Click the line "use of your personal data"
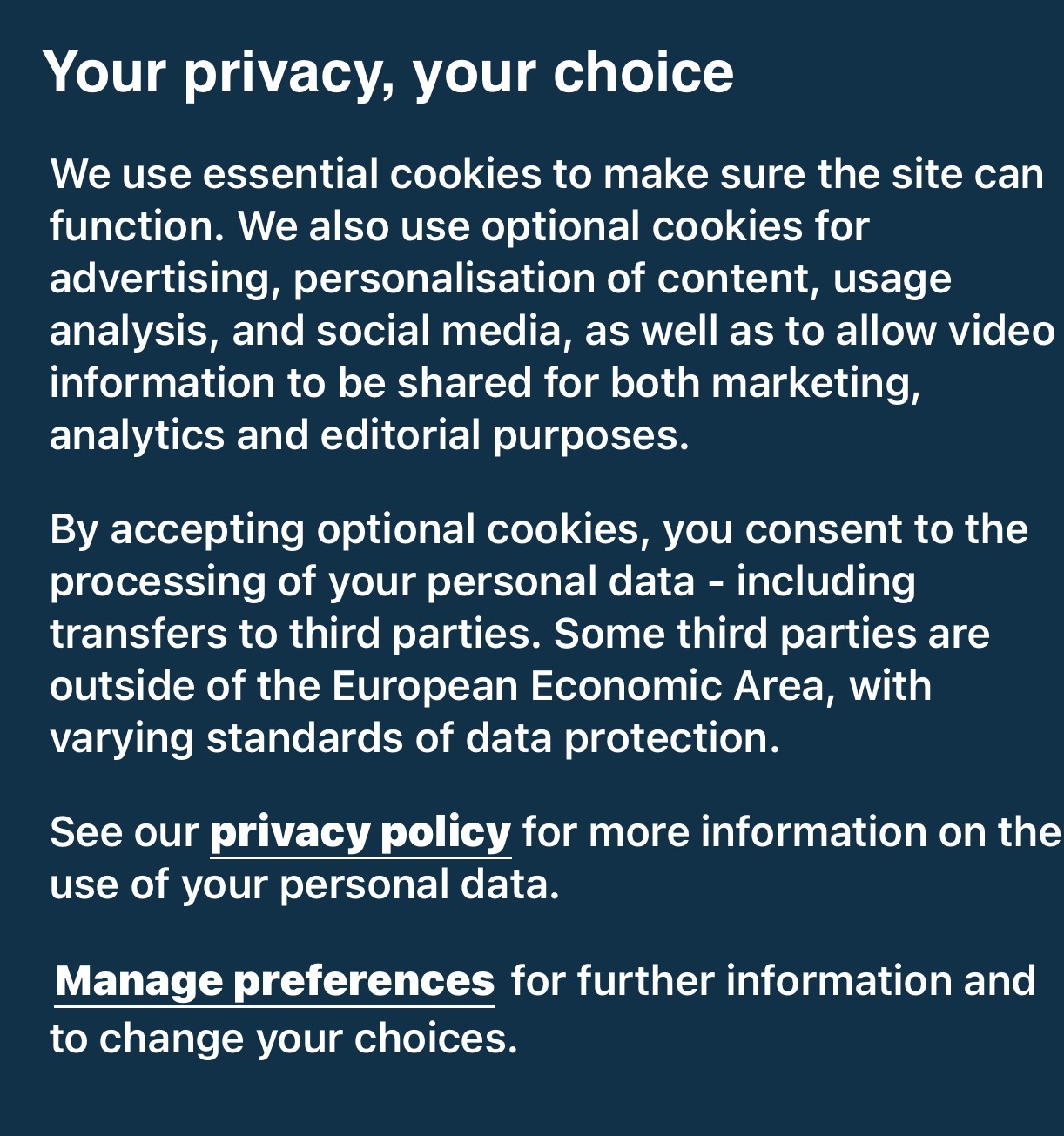This screenshot has height=1136, width=1064. click(303, 885)
